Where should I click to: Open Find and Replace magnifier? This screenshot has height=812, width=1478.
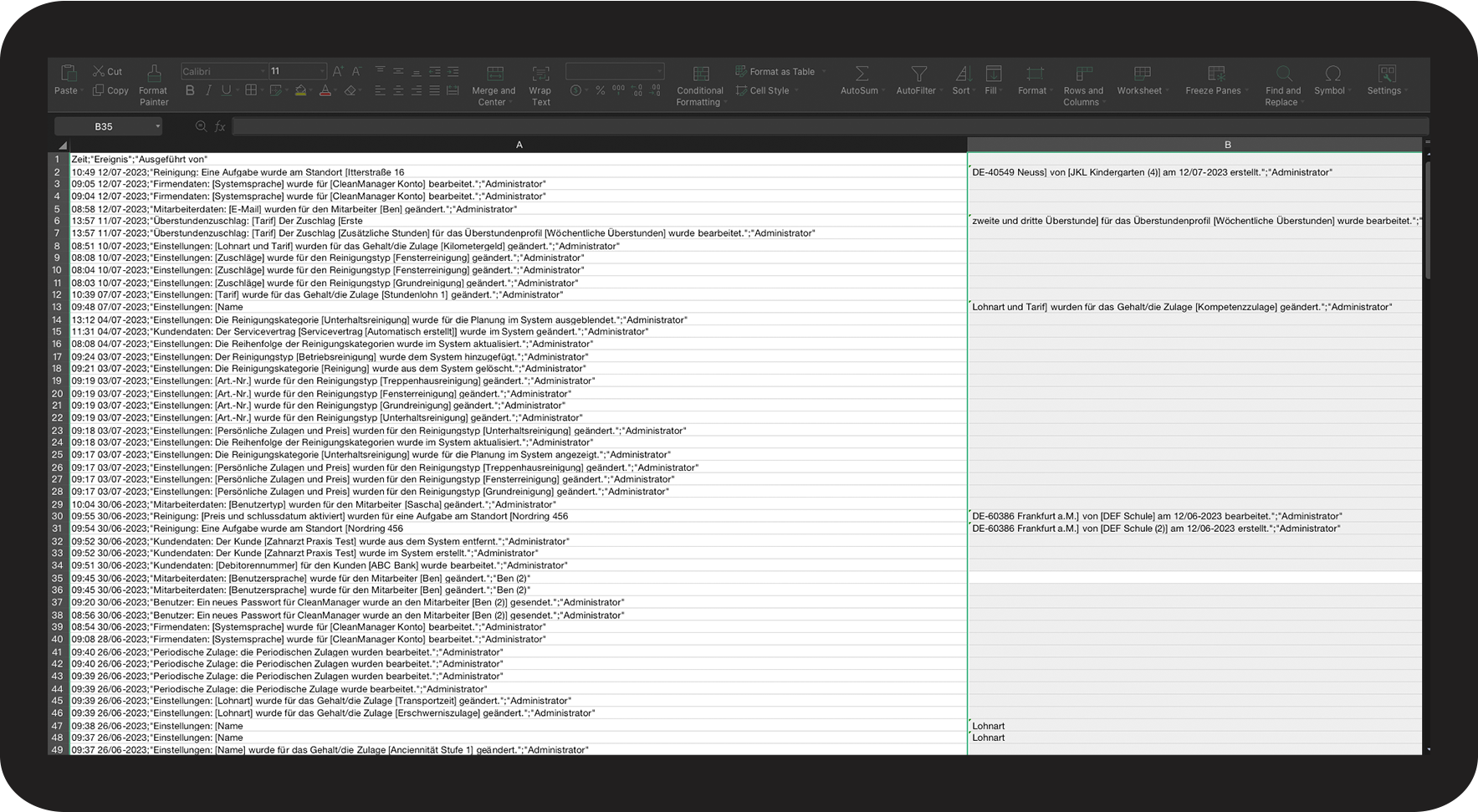click(x=1283, y=74)
